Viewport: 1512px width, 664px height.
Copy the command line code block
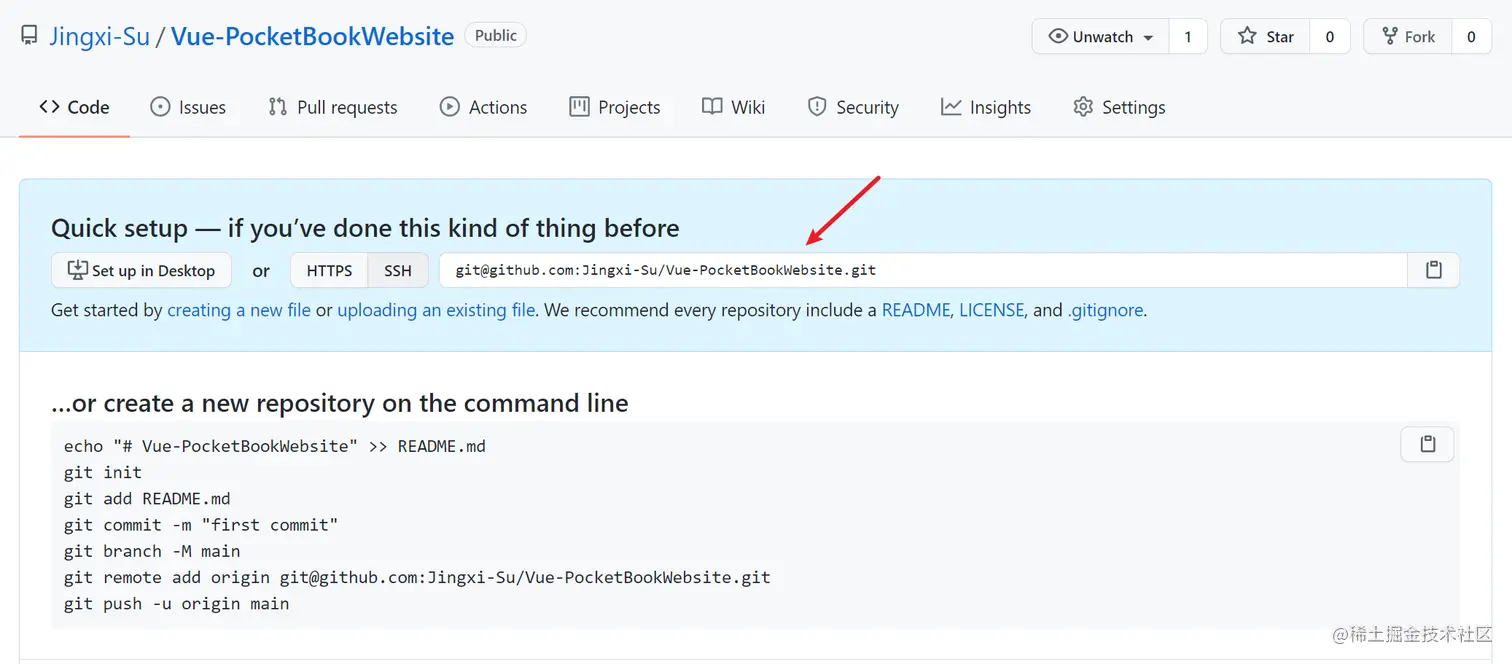click(x=1427, y=445)
